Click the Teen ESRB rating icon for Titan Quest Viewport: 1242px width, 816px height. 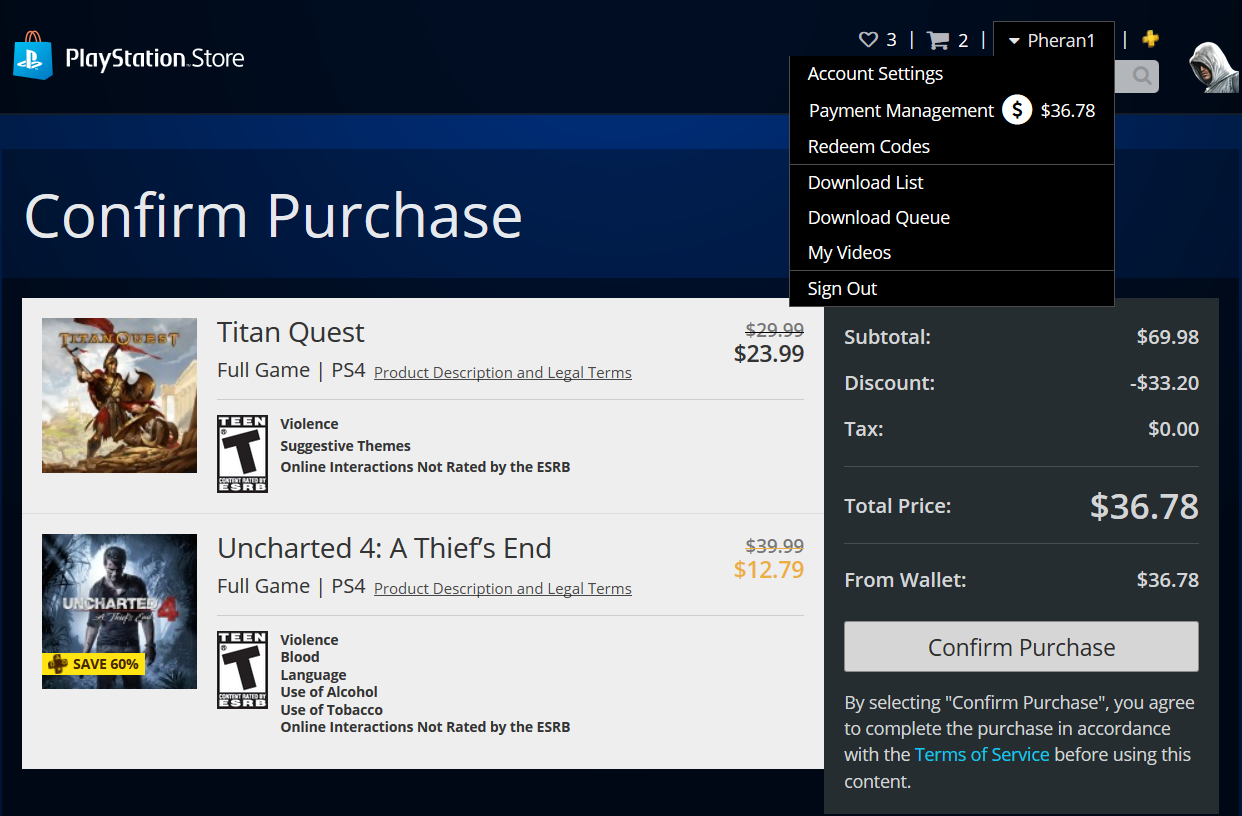click(242, 454)
